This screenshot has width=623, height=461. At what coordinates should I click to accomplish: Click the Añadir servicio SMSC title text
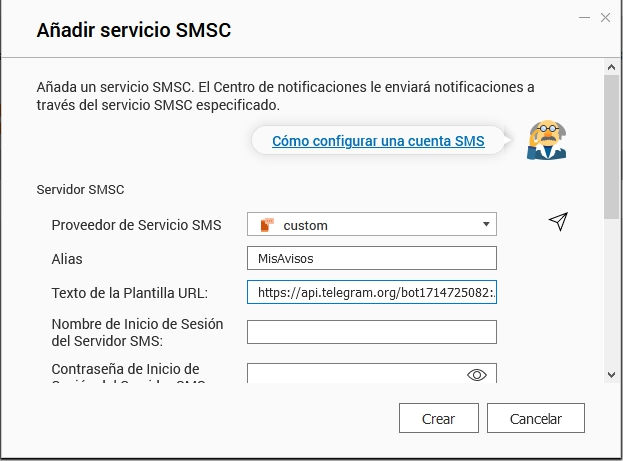(x=134, y=30)
